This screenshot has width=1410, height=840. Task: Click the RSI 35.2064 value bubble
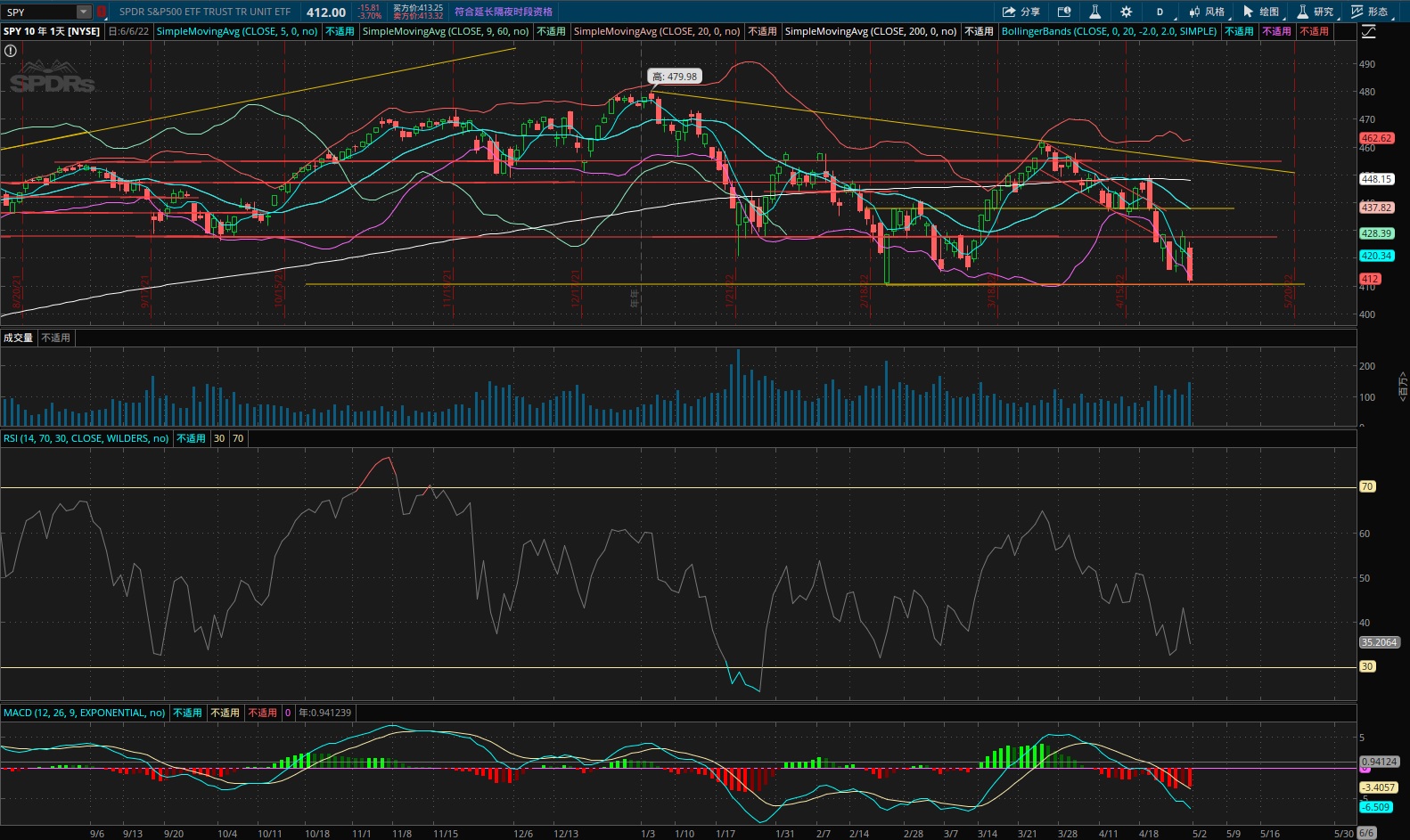coord(1379,642)
